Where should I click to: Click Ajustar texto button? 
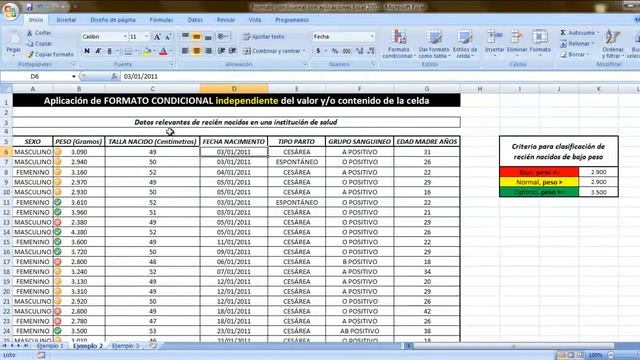264,37
